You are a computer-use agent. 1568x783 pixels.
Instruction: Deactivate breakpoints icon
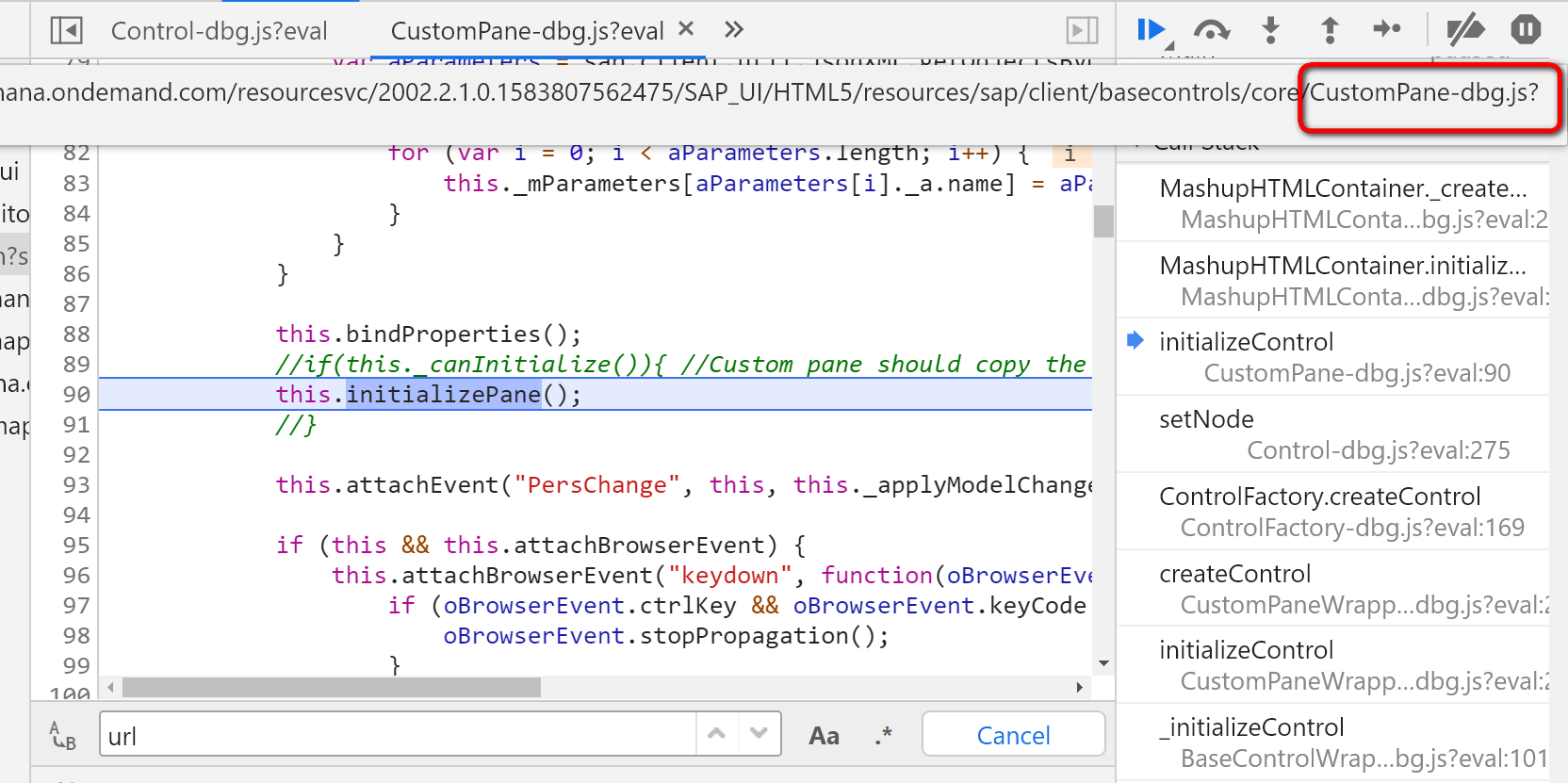1465,30
